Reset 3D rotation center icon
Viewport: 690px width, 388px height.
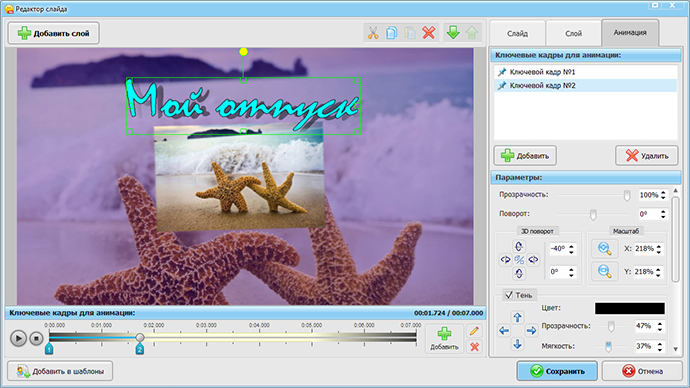pos(519,260)
